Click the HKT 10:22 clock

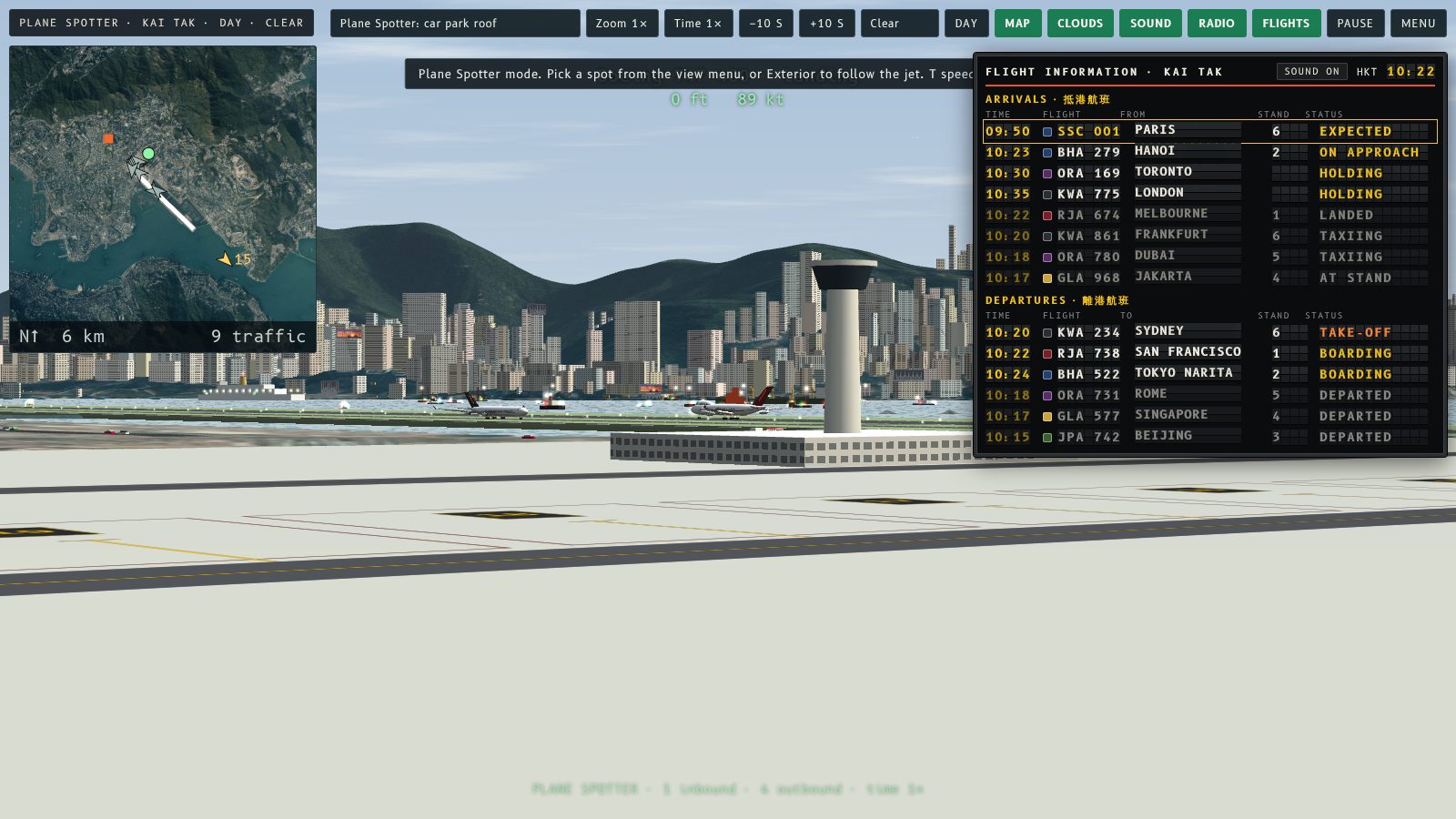click(1396, 71)
